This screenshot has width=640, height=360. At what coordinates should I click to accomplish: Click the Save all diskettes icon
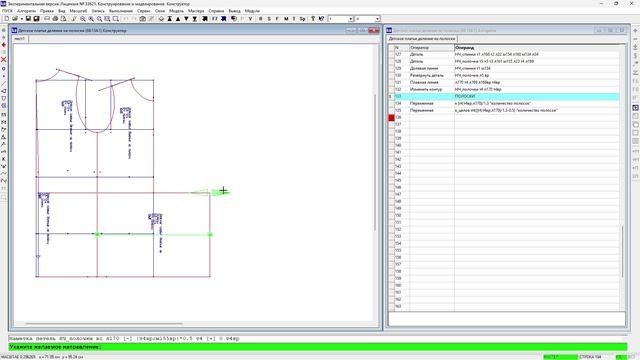pos(36,18)
